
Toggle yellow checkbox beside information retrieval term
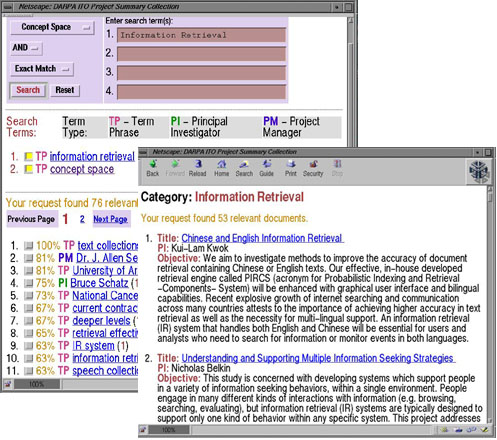28,156
